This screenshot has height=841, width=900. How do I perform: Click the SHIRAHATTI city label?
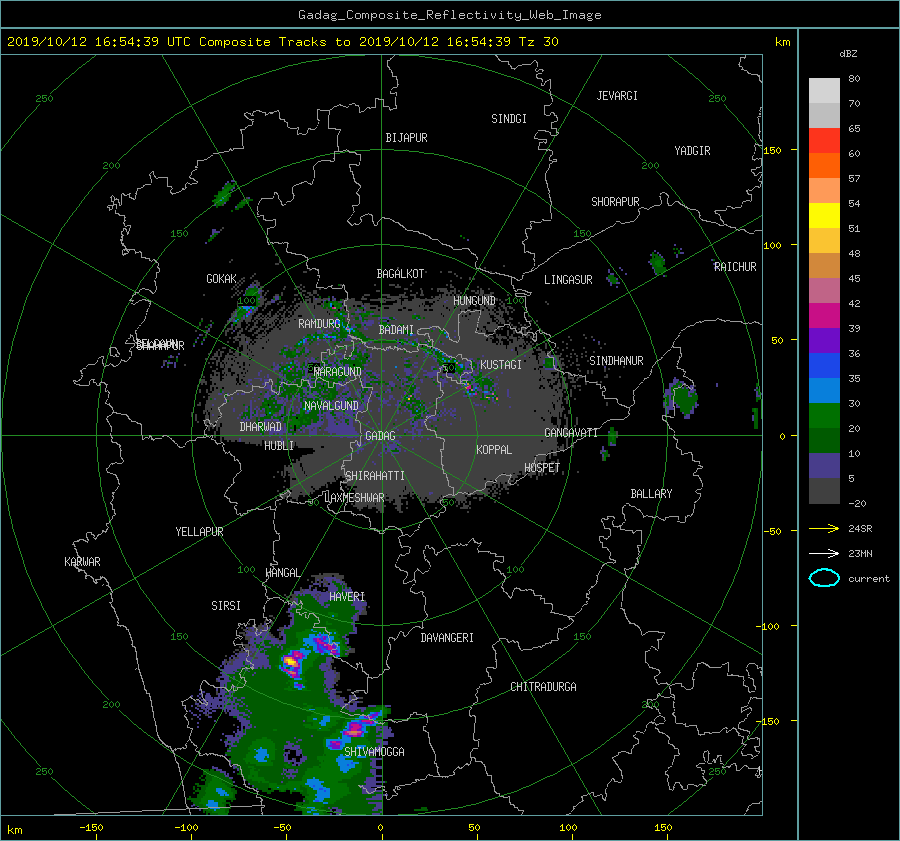coord(375,476)
